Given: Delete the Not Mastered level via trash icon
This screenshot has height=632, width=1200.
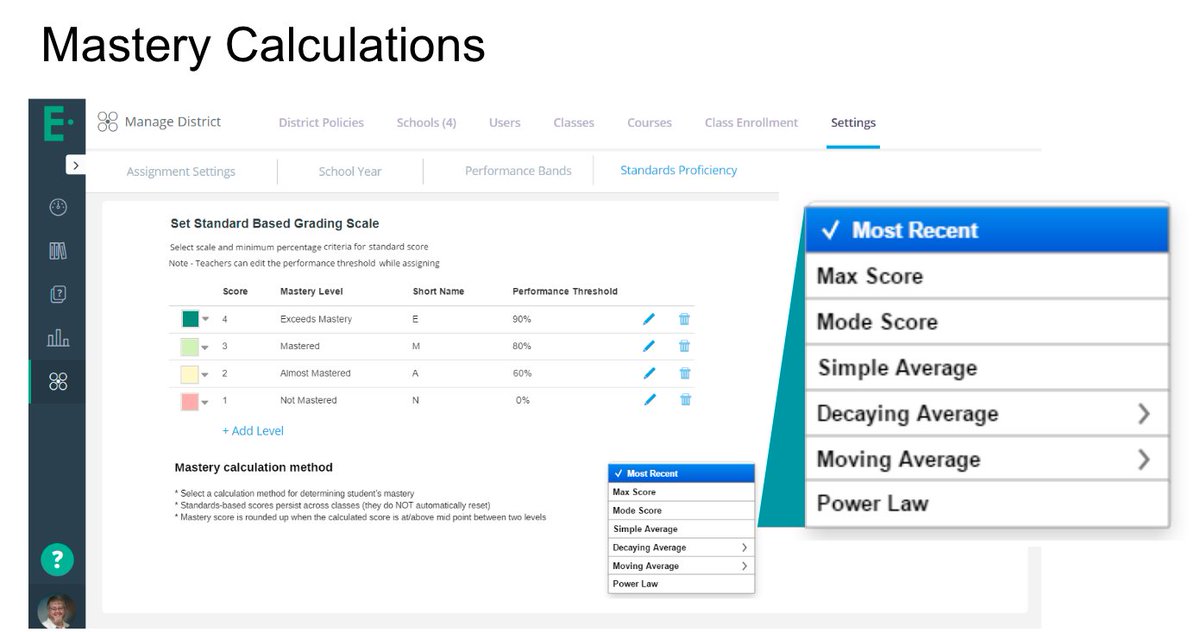Looking at the screenshot, I should pos(684,400).
